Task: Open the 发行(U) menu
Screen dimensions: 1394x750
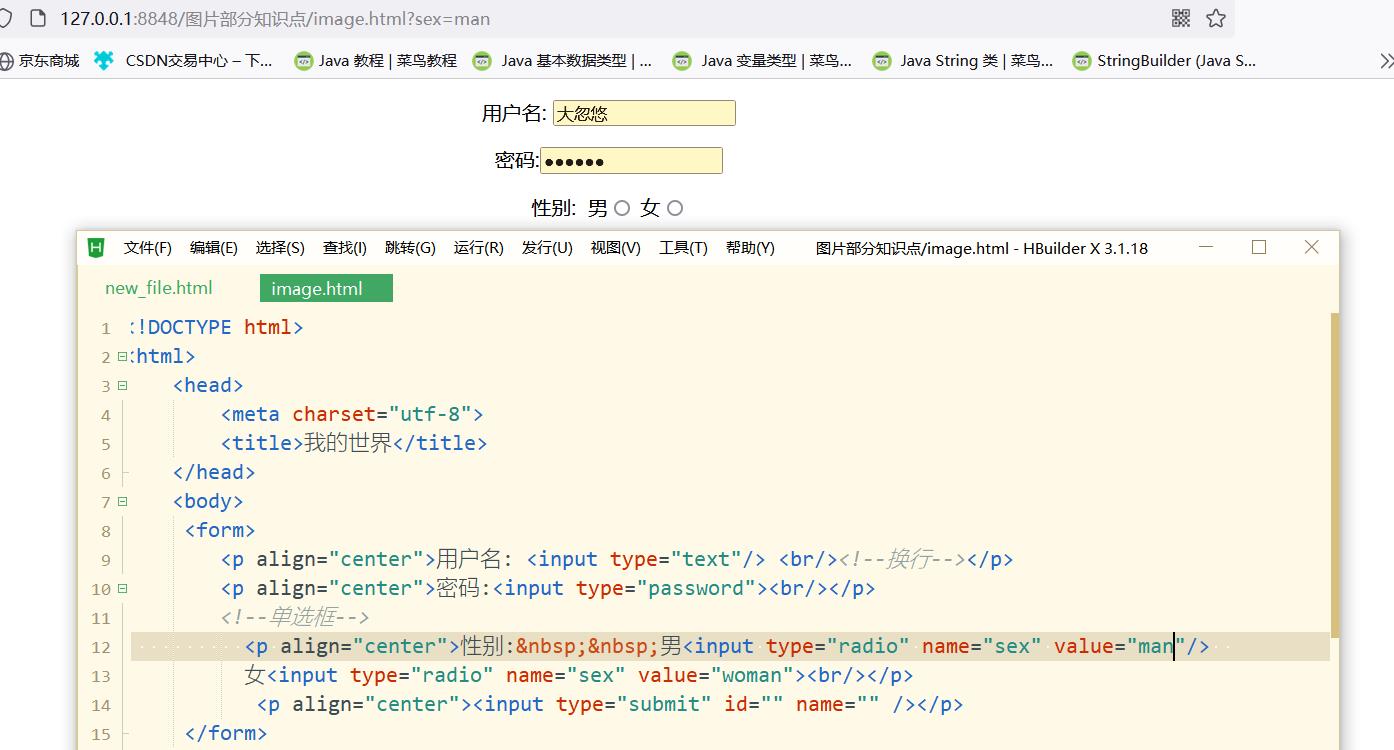Action: pos(547,248)
